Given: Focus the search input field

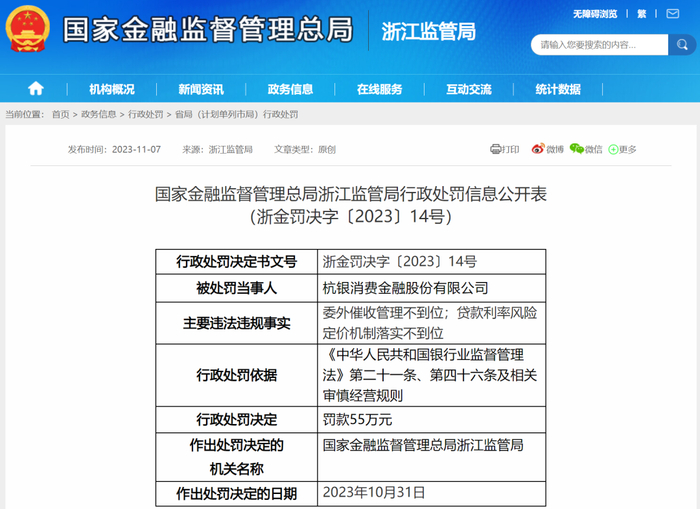Looking at the screenshot, I should [600, 45].
